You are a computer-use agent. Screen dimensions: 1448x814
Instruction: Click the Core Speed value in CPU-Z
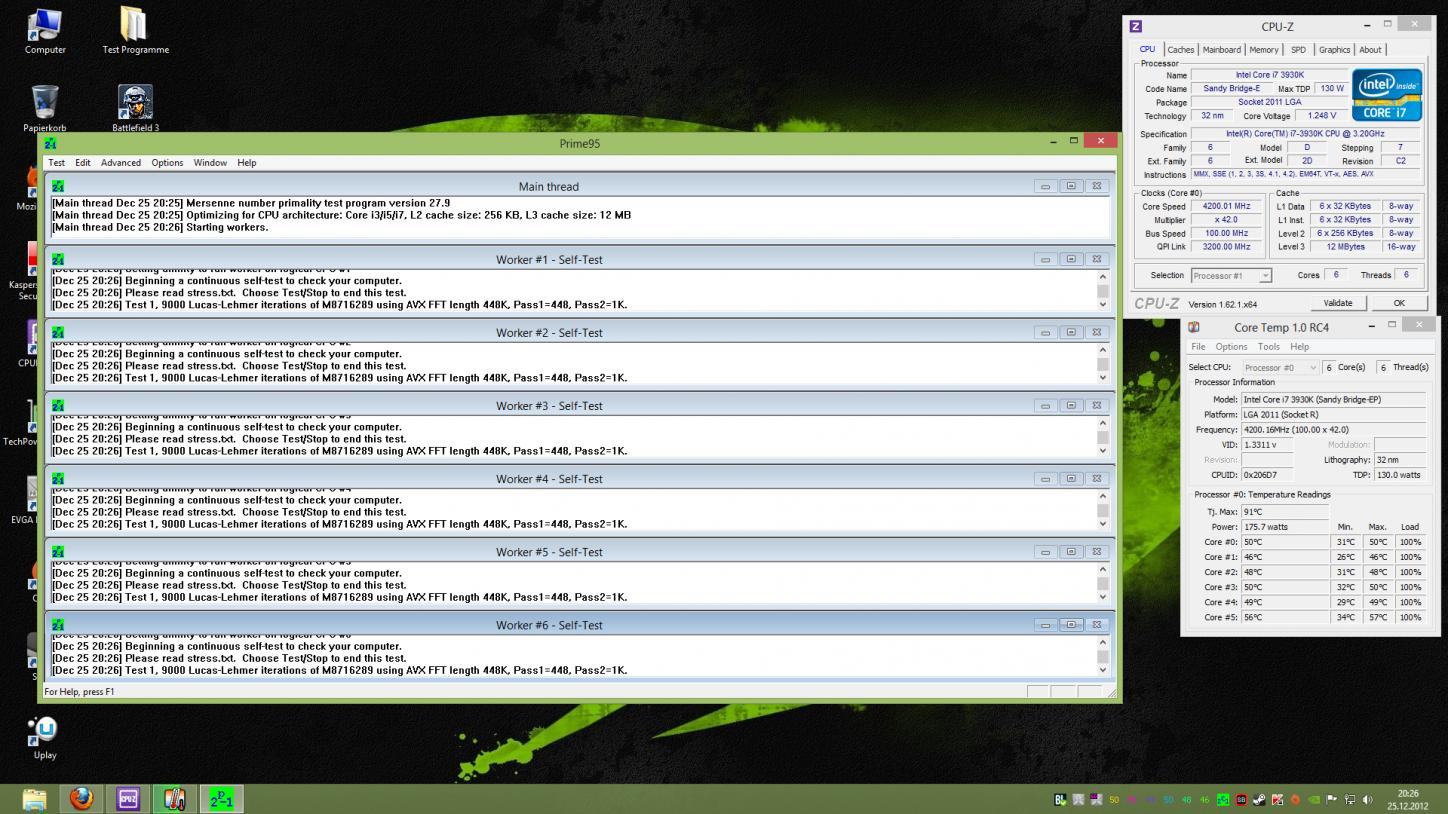(1226, 207)
